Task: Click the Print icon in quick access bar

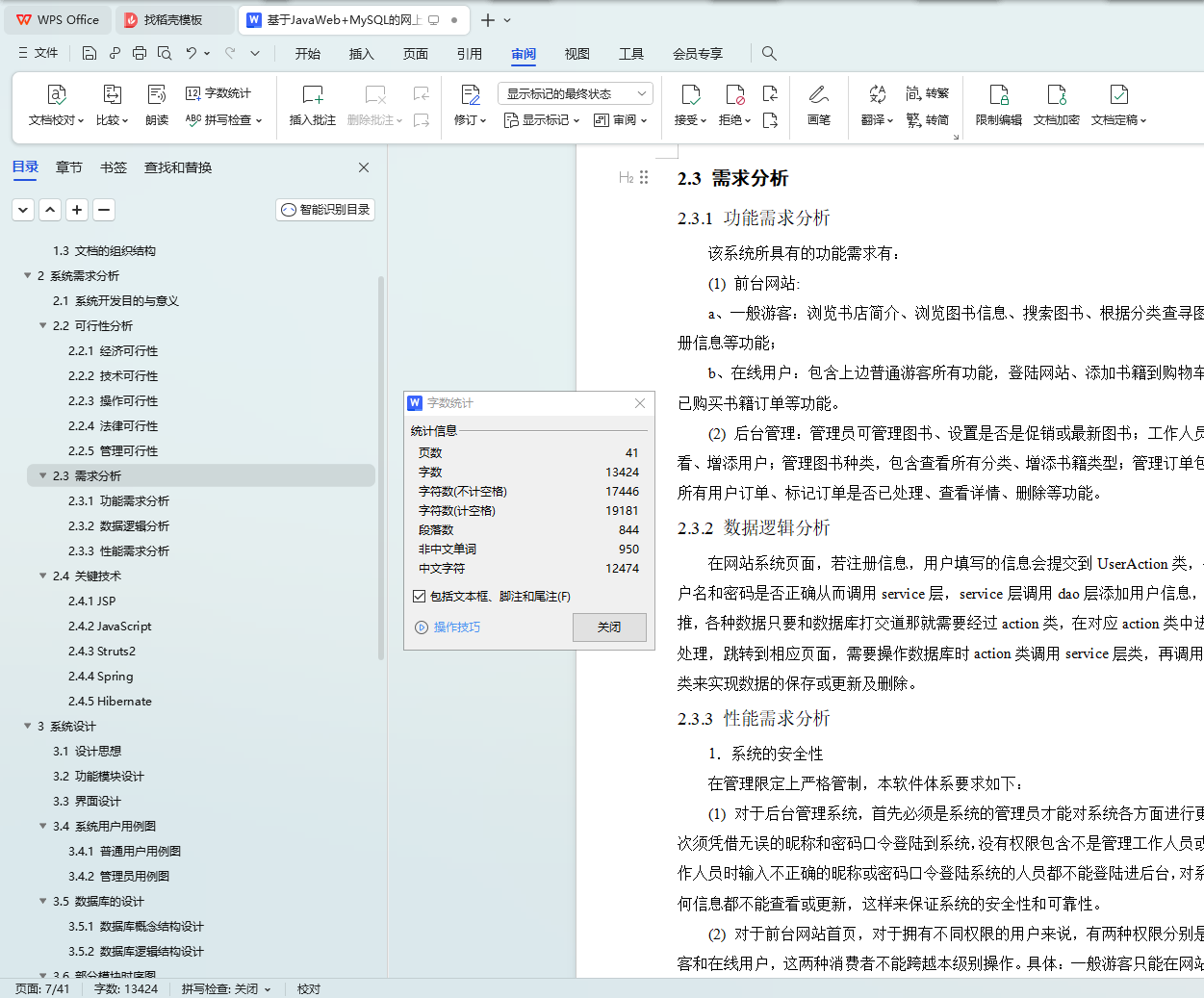Action: pos(140,53)
